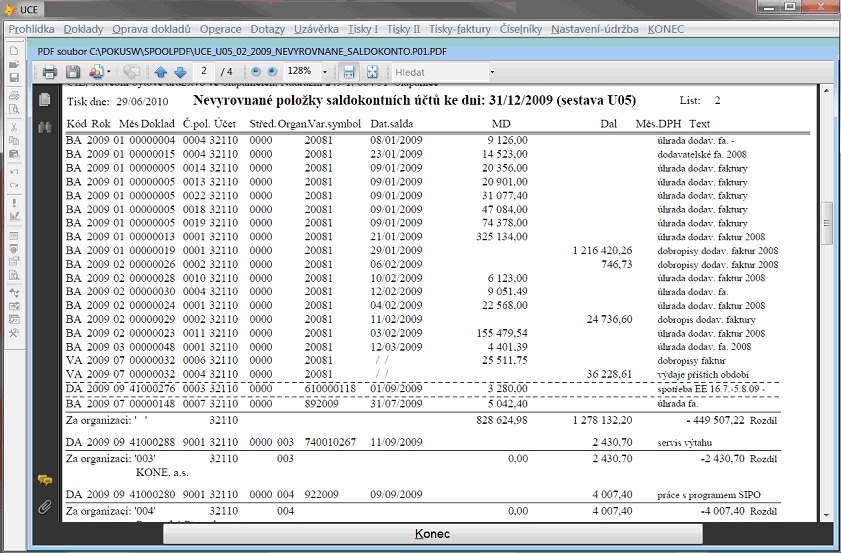Print the PDF using the printer icon
Screen dimensions: 841x553
tap(50, 72)
